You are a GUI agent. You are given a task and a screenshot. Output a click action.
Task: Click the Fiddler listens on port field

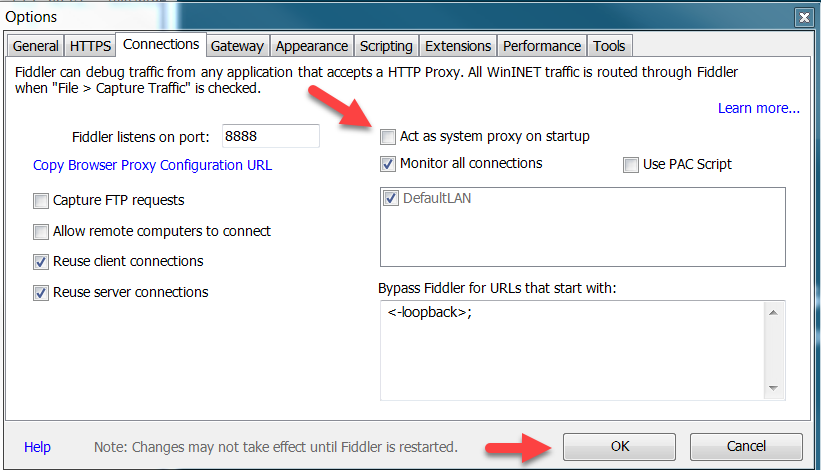click(270, 136)
